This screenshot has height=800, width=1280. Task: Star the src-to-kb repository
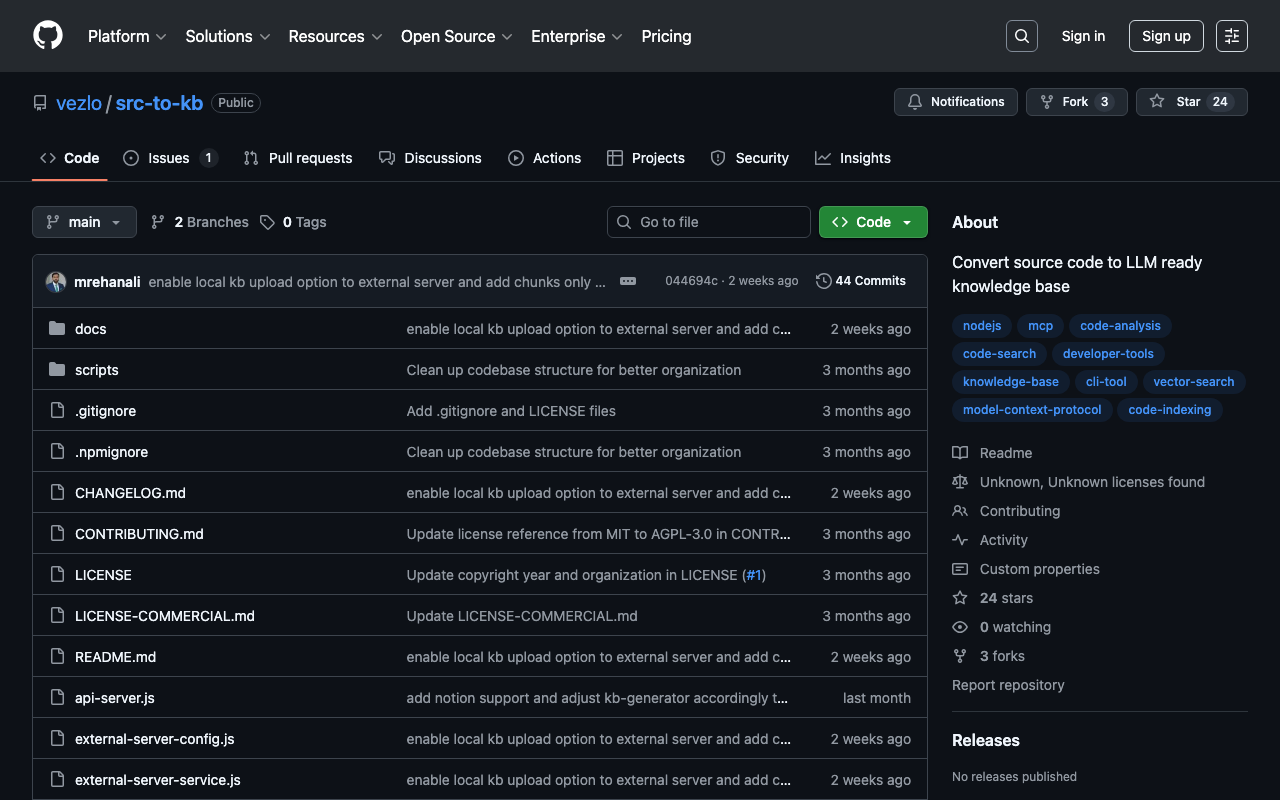[x=1191, y=102]
